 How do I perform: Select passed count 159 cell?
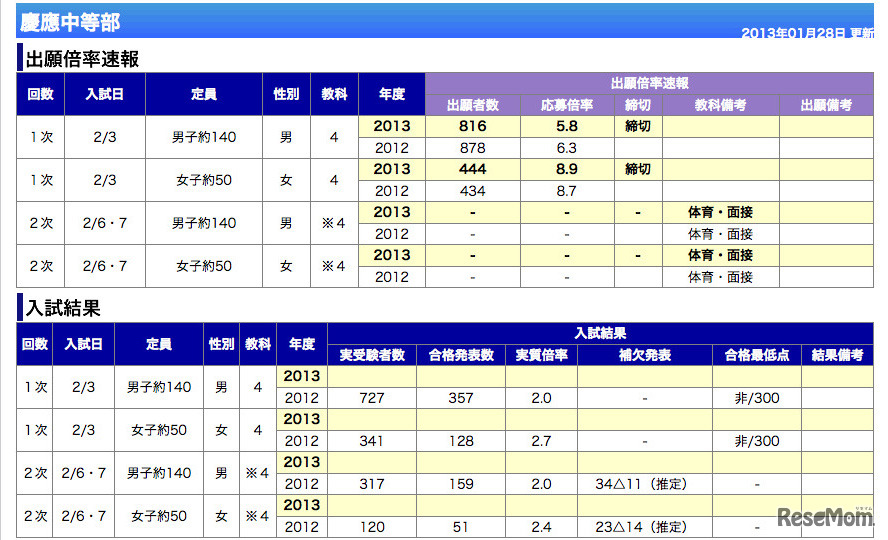click(x=461, y=484)
